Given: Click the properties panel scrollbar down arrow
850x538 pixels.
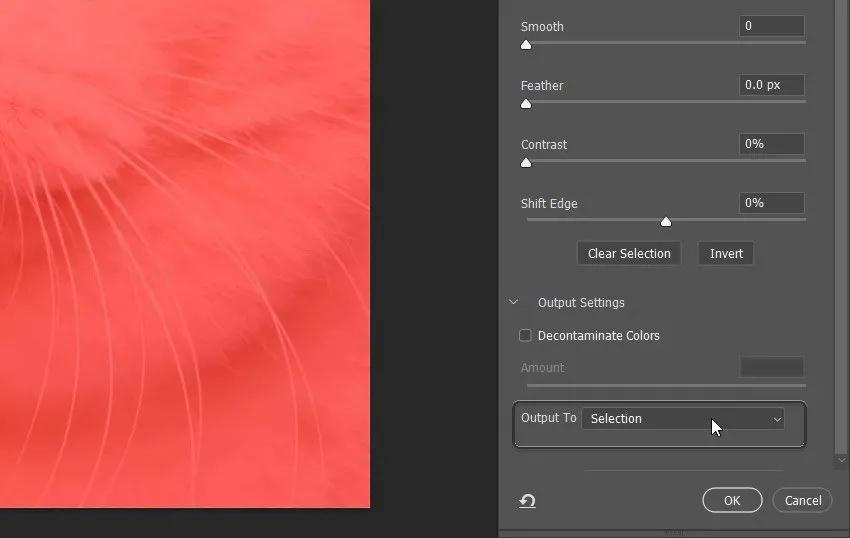Looking at the screenshot, I should point(841,460).
